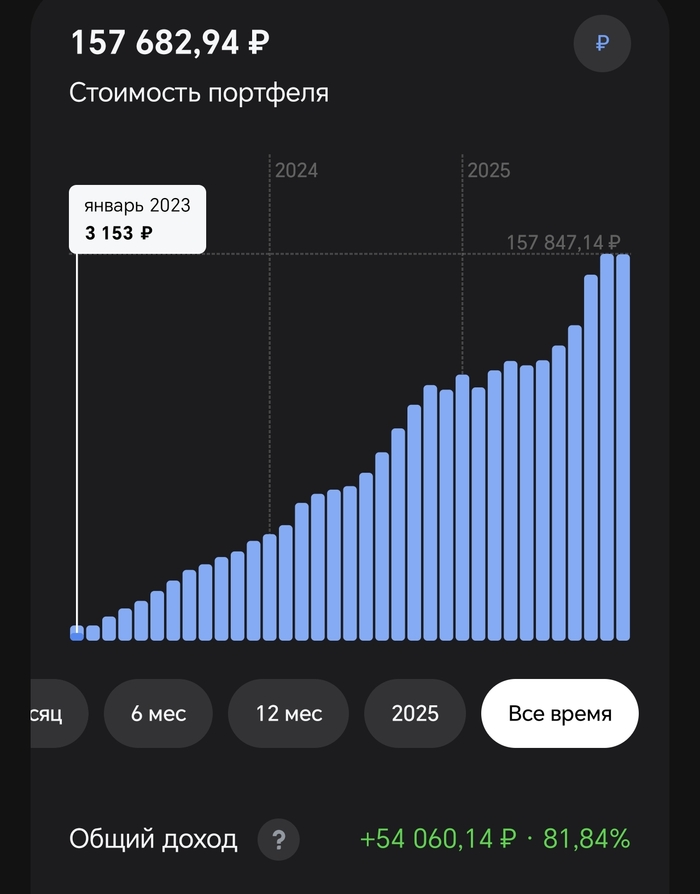Tap the Общий доход label

pyautogui.click(x=153, y=839)
